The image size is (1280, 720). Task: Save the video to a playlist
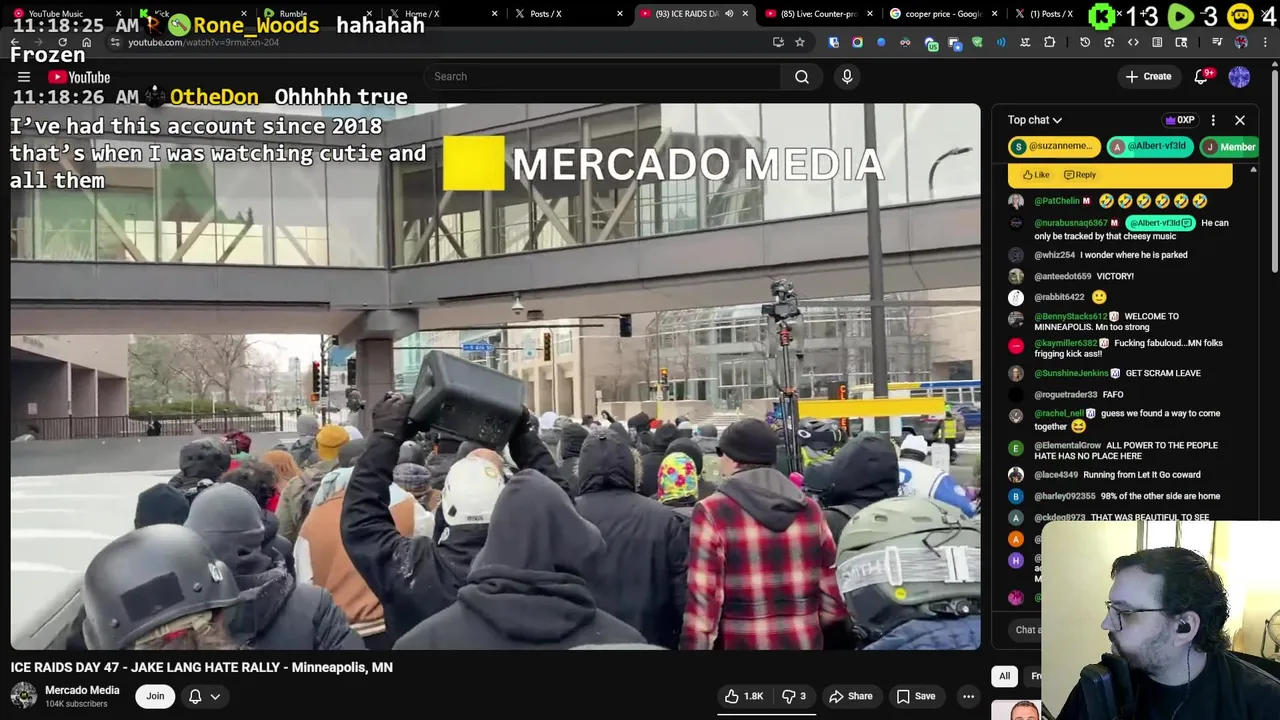pyautogui.click(x=916, y=696)
